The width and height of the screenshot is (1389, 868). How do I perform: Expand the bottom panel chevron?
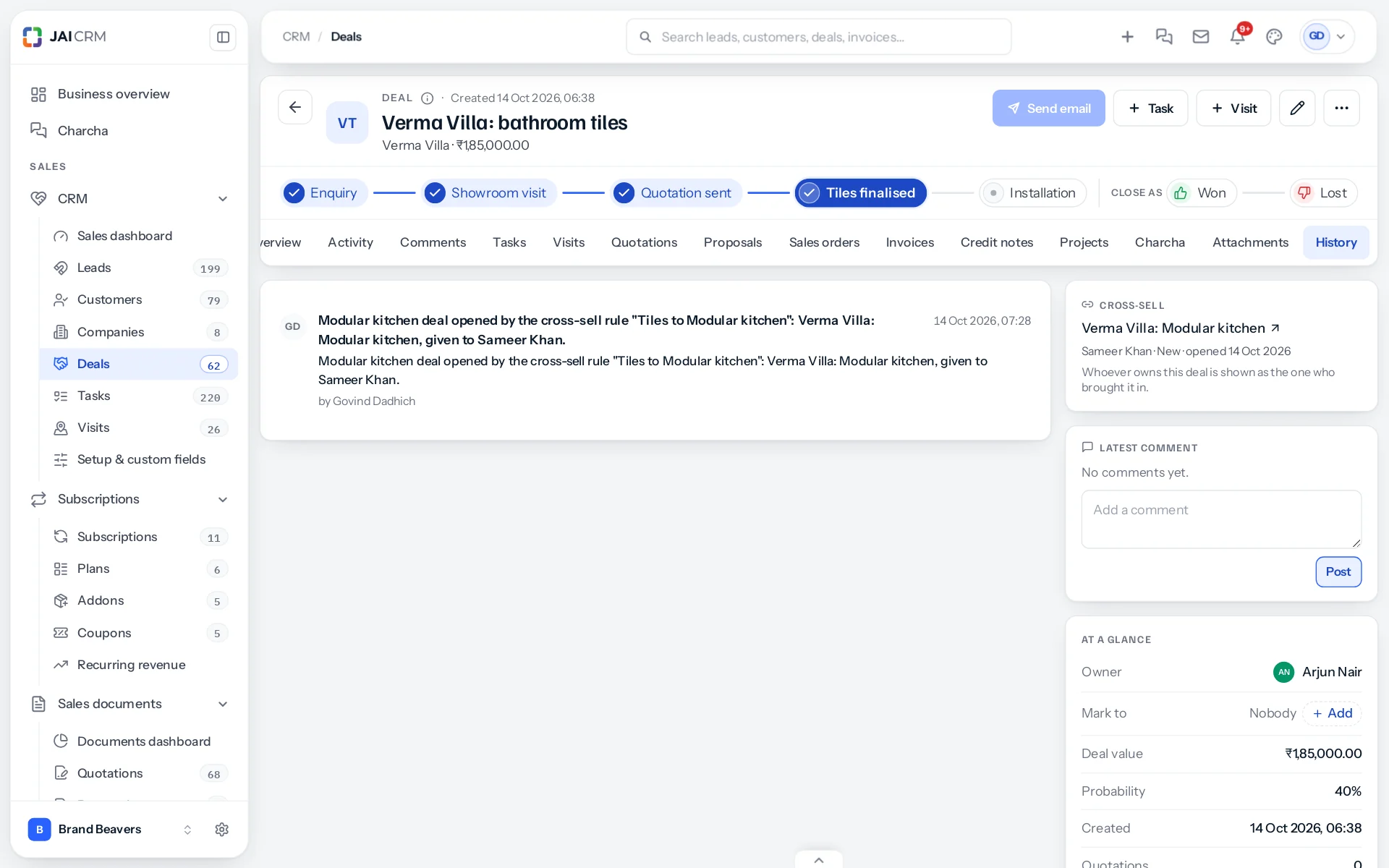(819, 860)
